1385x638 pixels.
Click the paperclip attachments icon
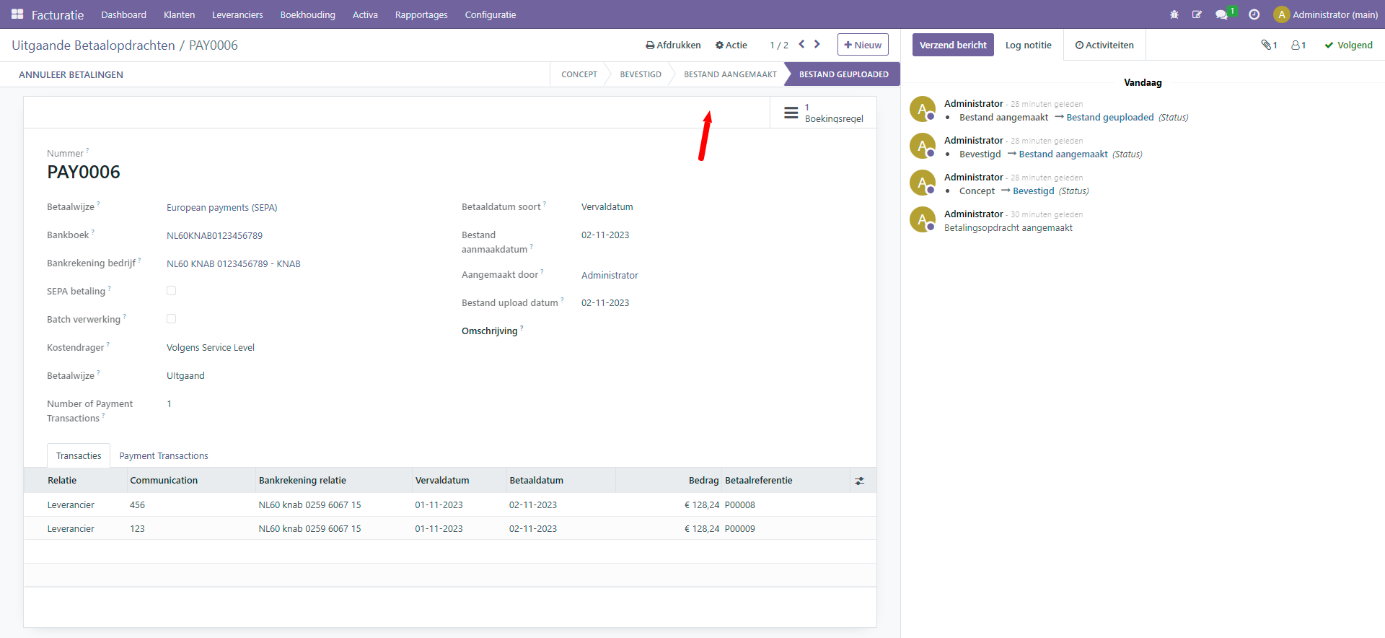(x=1268, y=45)
